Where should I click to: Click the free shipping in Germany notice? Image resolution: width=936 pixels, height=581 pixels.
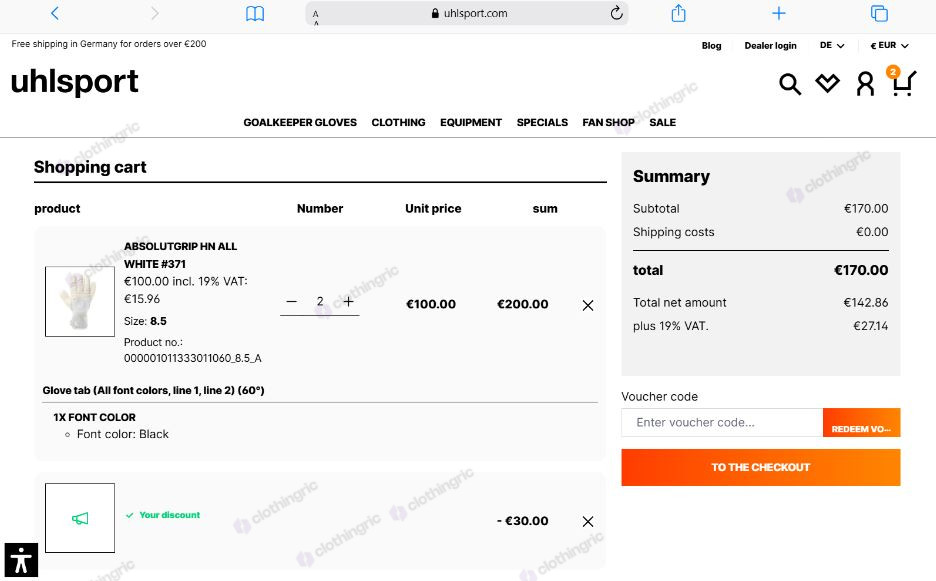tap(109, 44)
